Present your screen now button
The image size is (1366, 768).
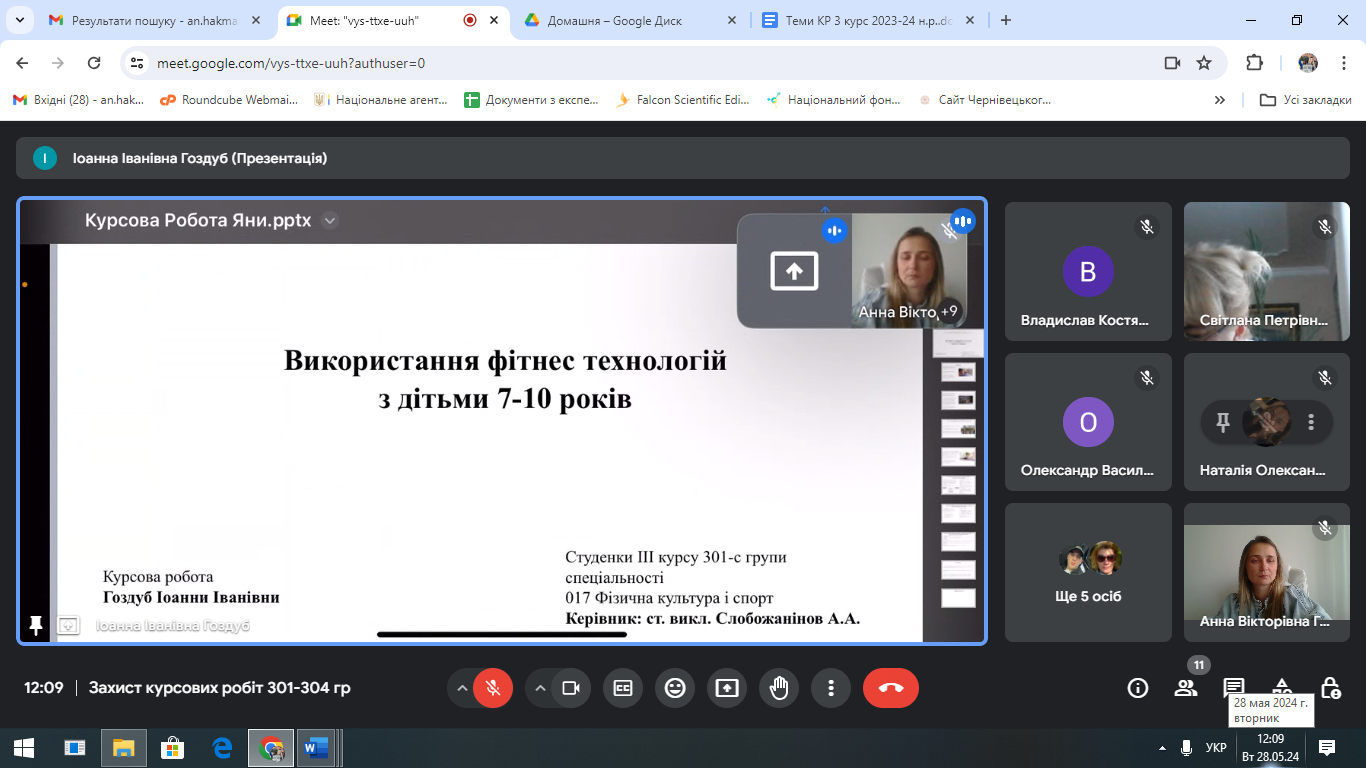[727, 688]
